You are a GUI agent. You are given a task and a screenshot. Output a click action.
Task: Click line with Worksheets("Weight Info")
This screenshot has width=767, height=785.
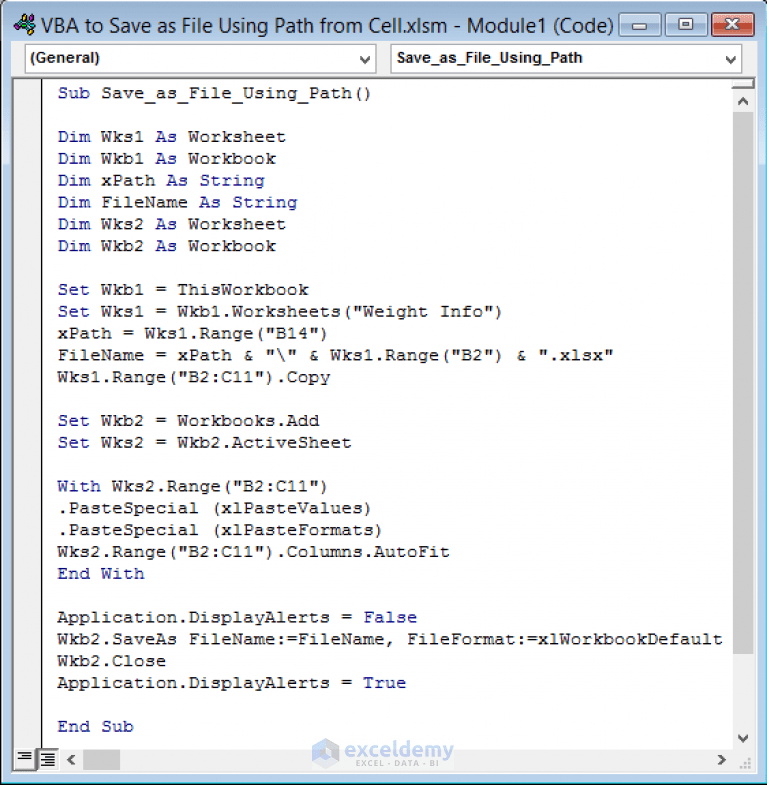click(x=279, y=312)
